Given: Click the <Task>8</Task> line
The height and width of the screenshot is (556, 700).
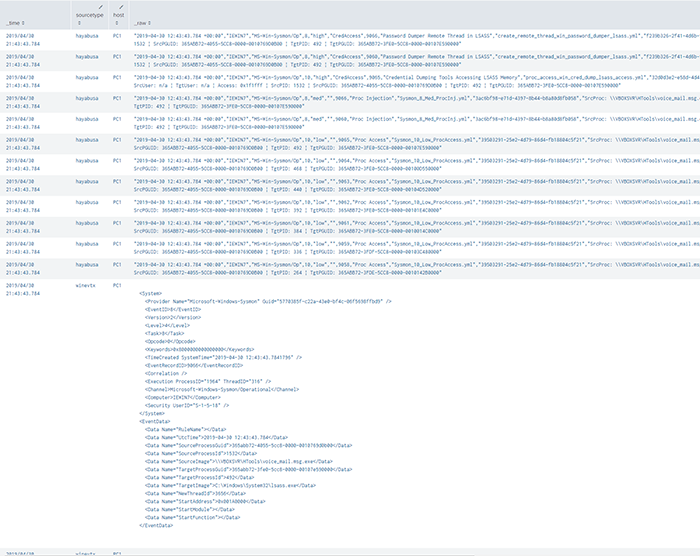Looking at the screenshot, I should (164, 334).
